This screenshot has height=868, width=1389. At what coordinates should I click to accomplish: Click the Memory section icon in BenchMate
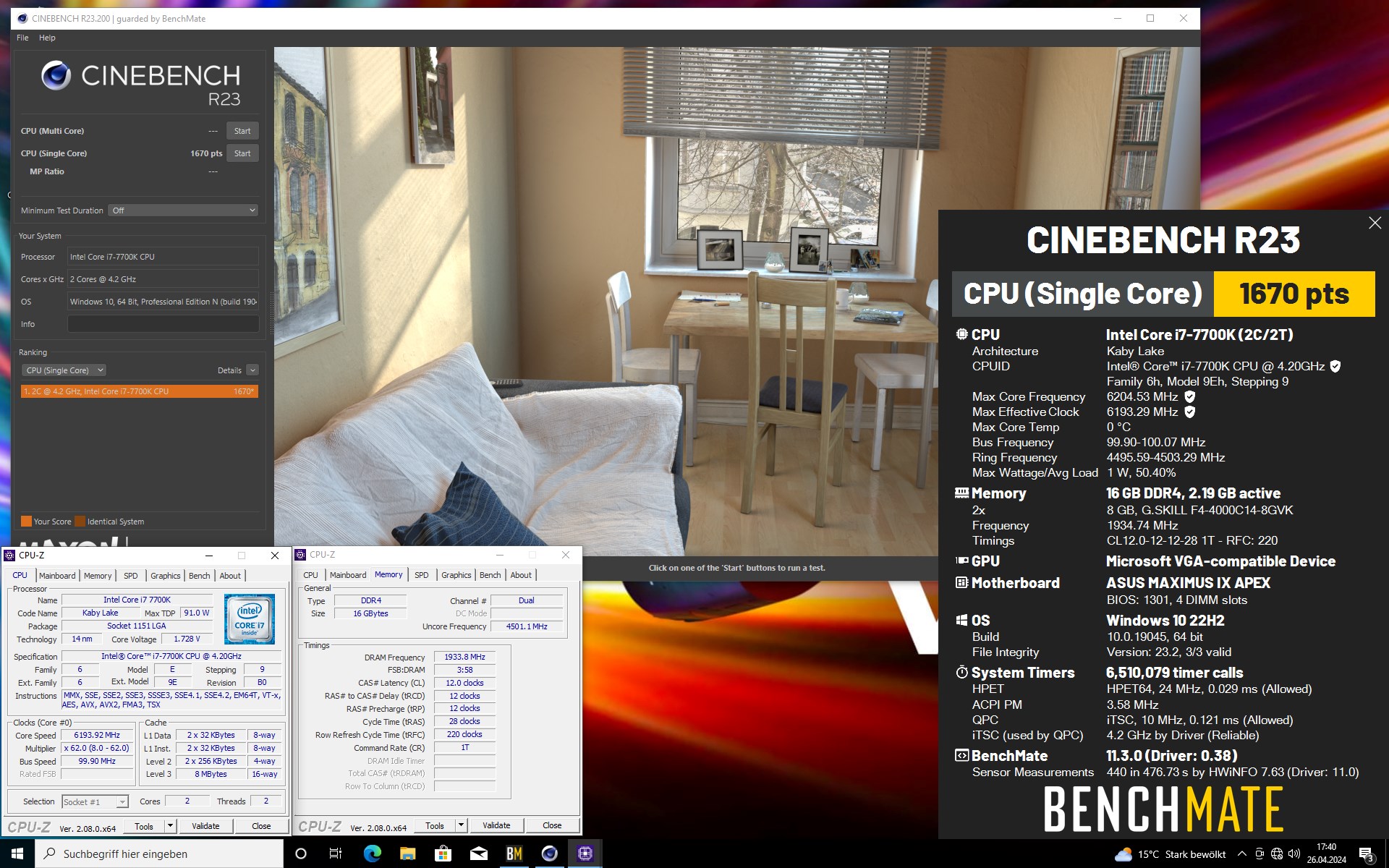pyautogui.click(x=961, y=493)
